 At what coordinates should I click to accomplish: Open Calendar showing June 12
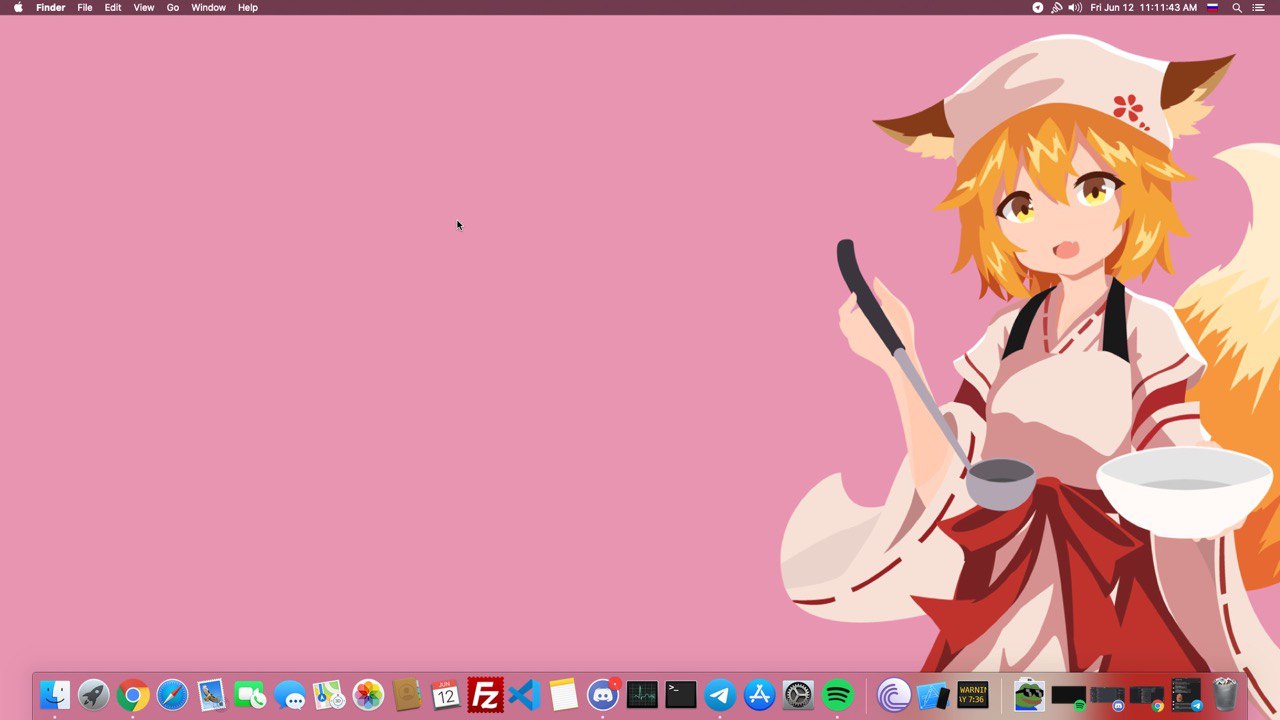(446, 694)
